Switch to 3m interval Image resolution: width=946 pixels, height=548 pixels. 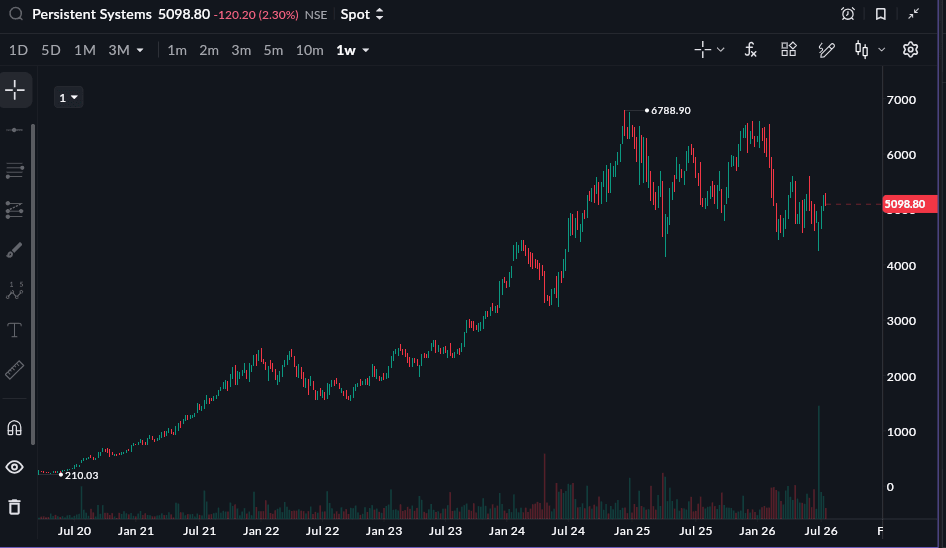point(241,50)
